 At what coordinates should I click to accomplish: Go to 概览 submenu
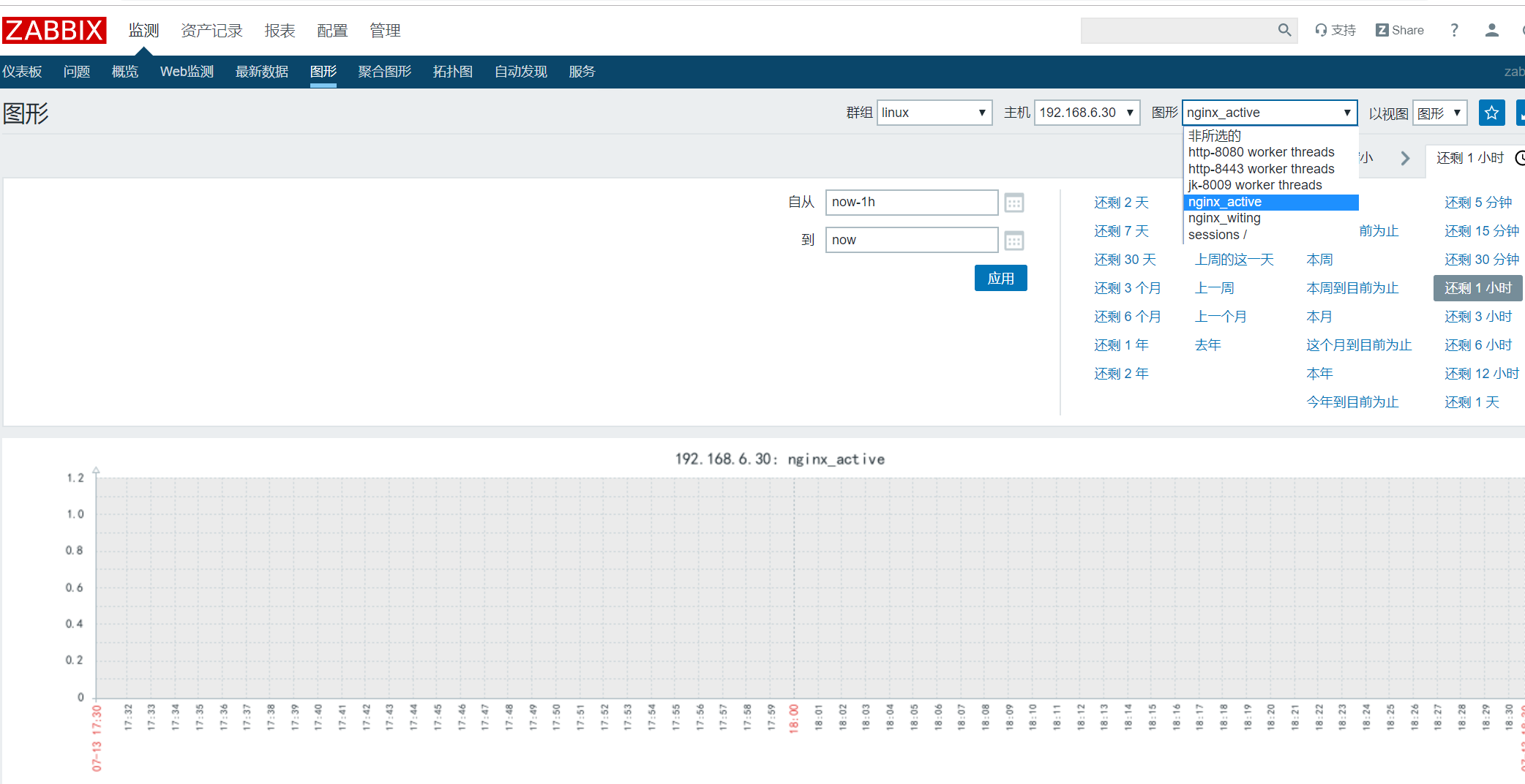pos(125,72)
